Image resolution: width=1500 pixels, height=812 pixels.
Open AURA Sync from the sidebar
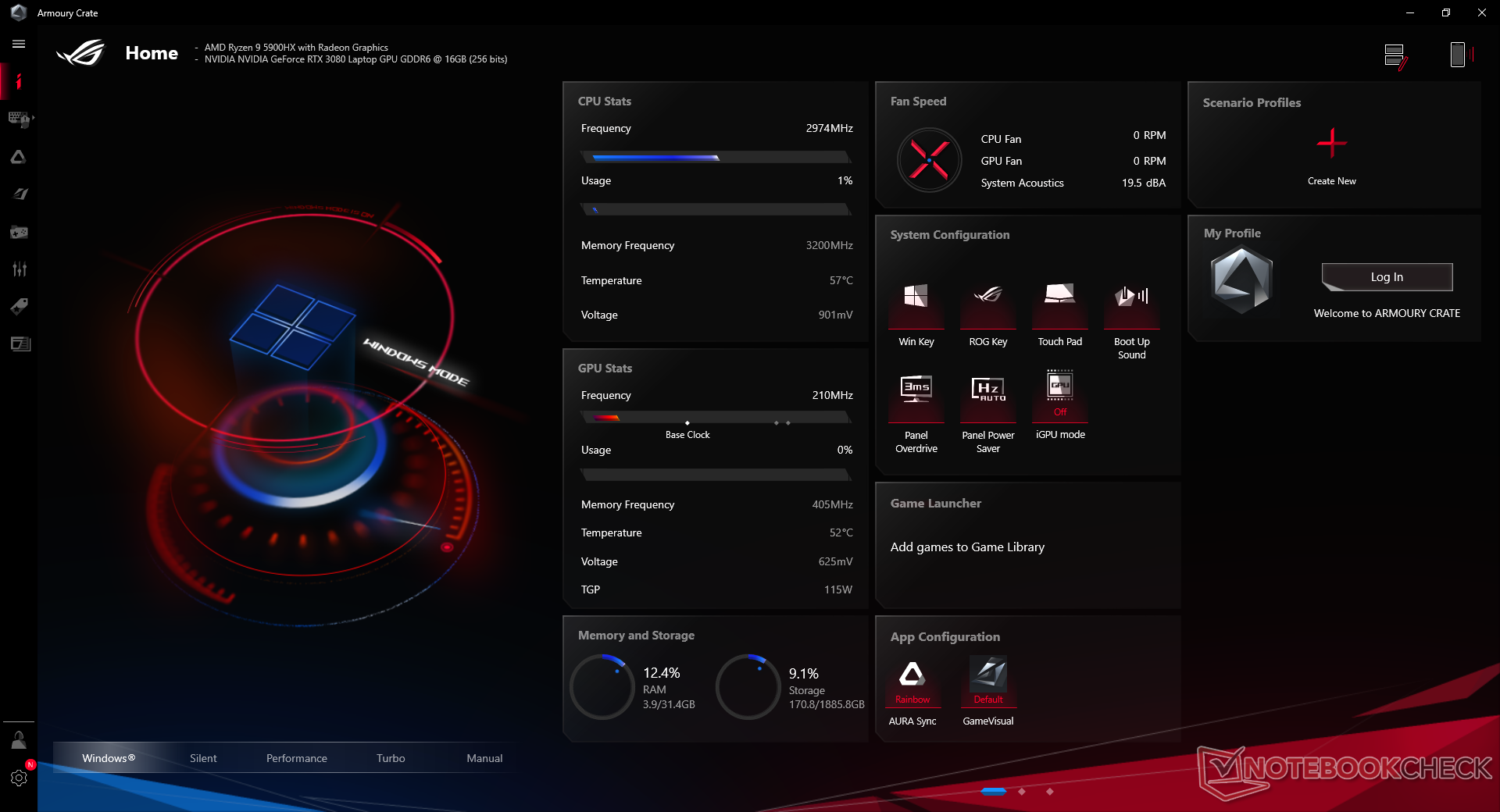coord(19,157)
